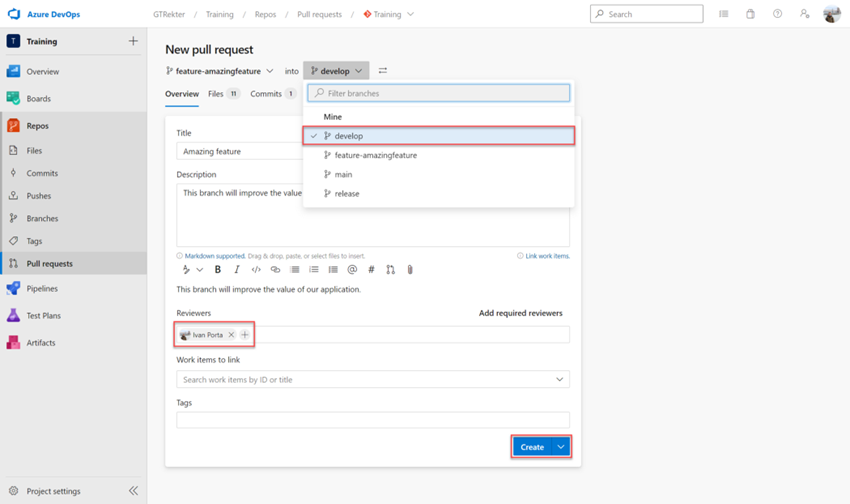Reference a pull request icon in toolbar
Image resolution: width=850 pixels, height=504 pixels.
click(390, 270)
